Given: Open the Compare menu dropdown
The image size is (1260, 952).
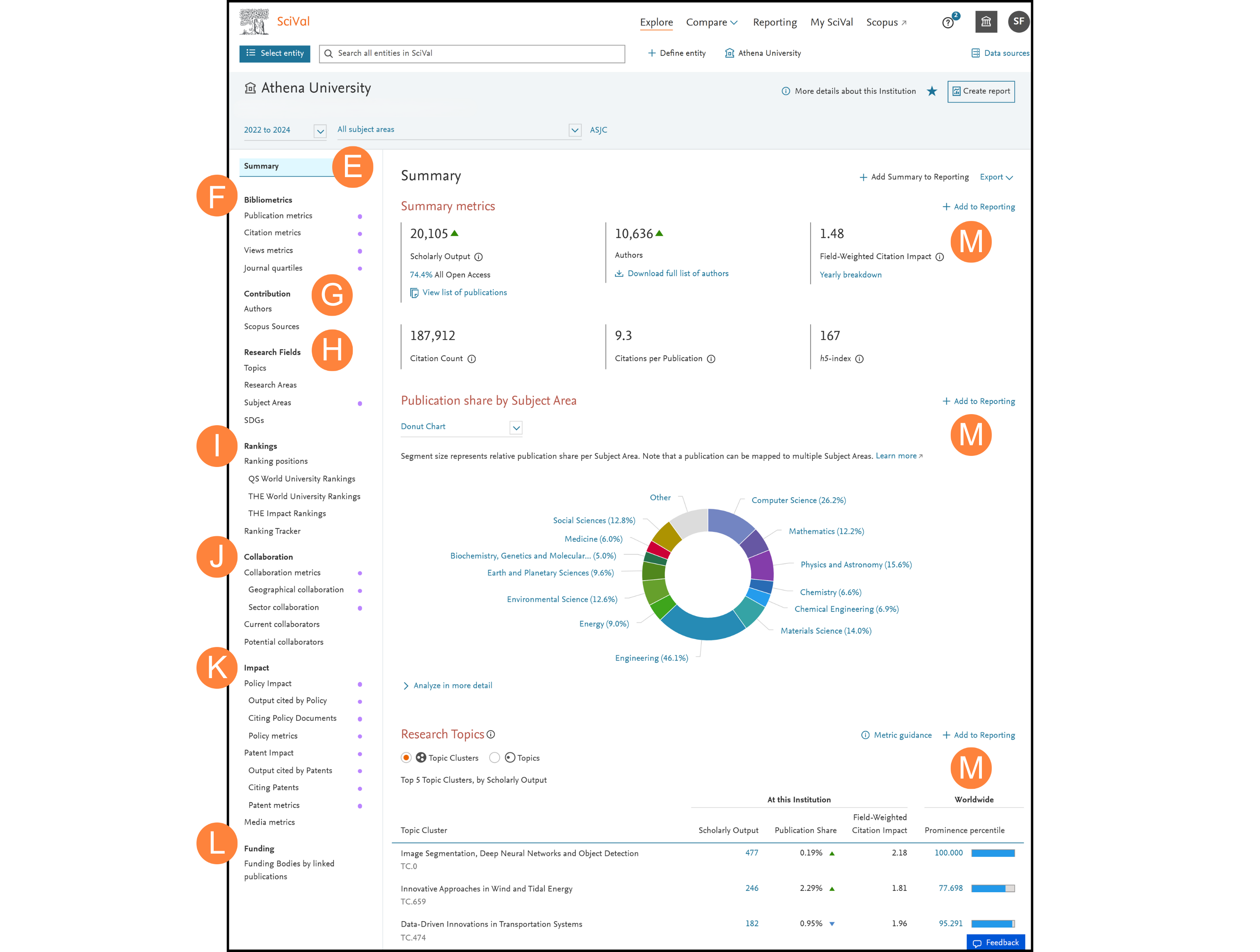Looking at the screenshot, I should pos(712,22).
